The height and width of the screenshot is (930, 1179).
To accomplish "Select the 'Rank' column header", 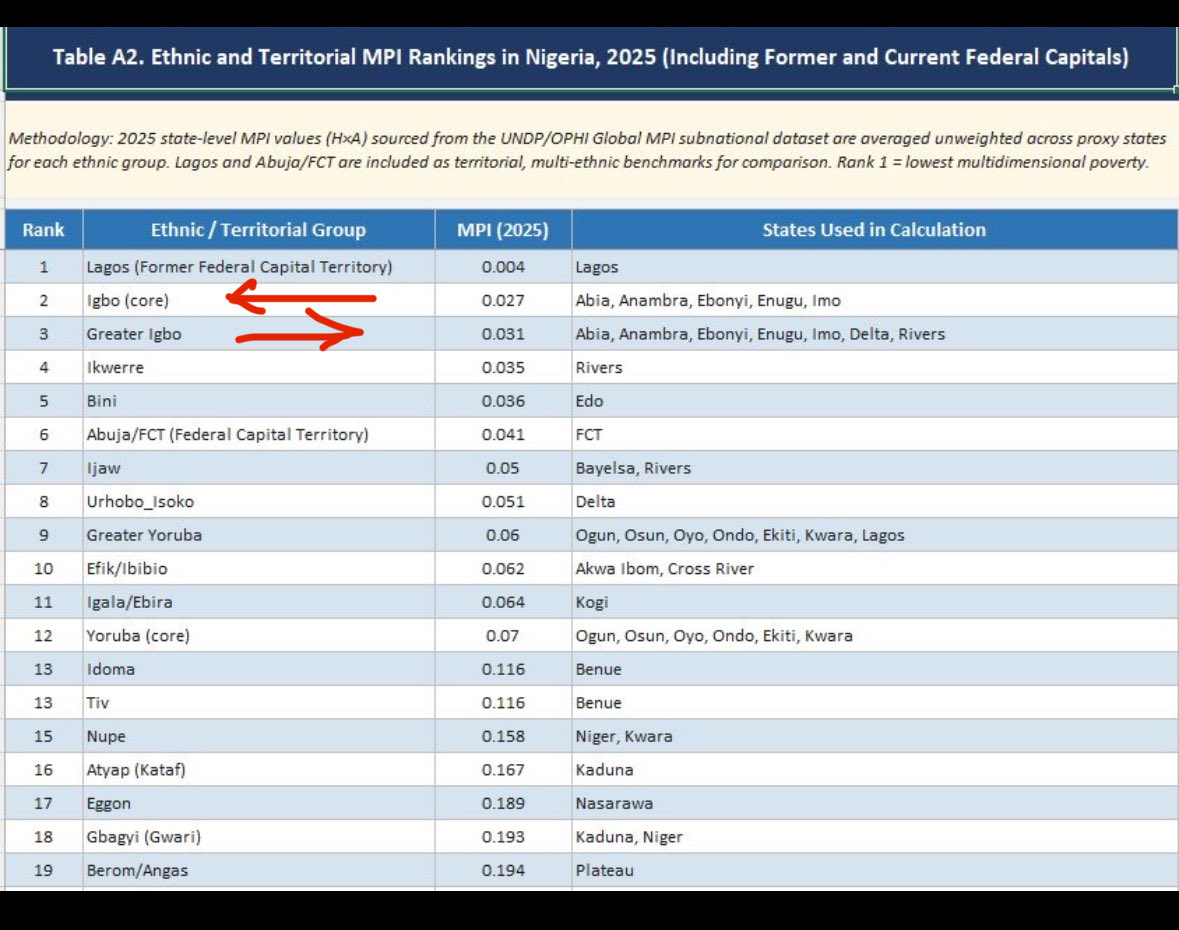I will (44, 230).
